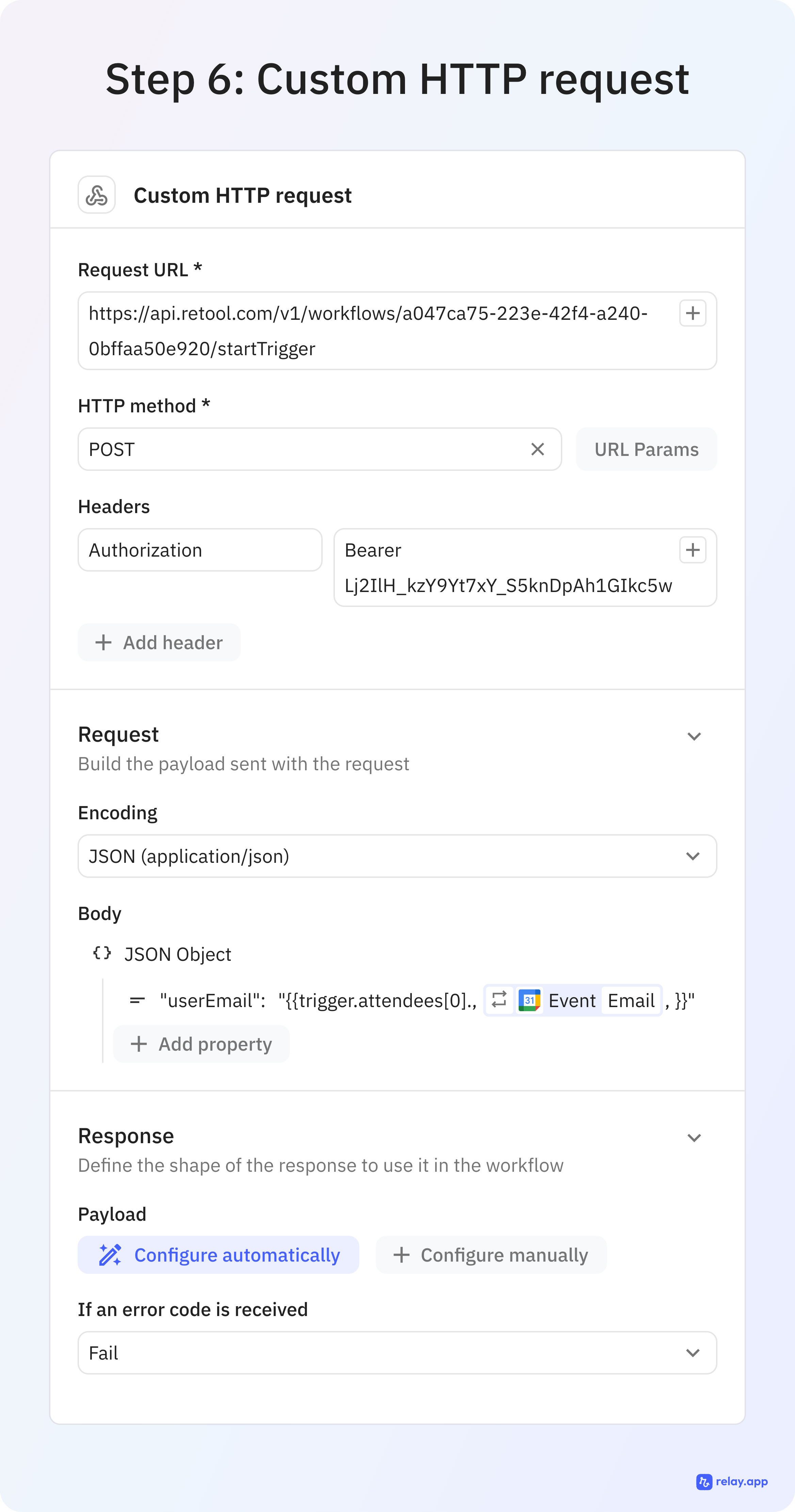
Task: Click plus icon in Bearer header value
Action: (x=692, y=550)
